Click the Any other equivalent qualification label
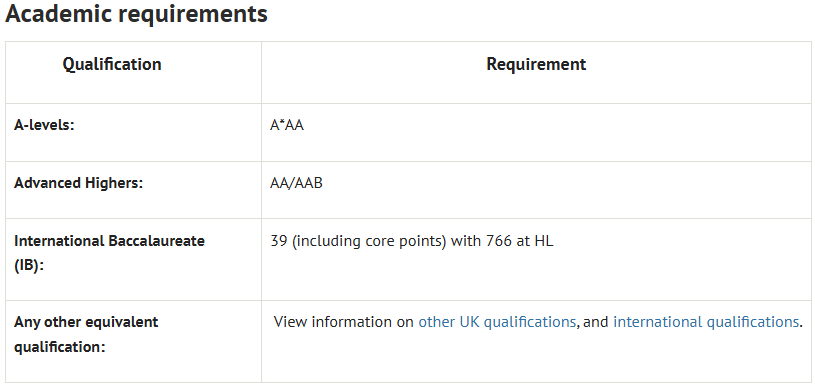The image size is (815, 386). (x=86, y=334)
